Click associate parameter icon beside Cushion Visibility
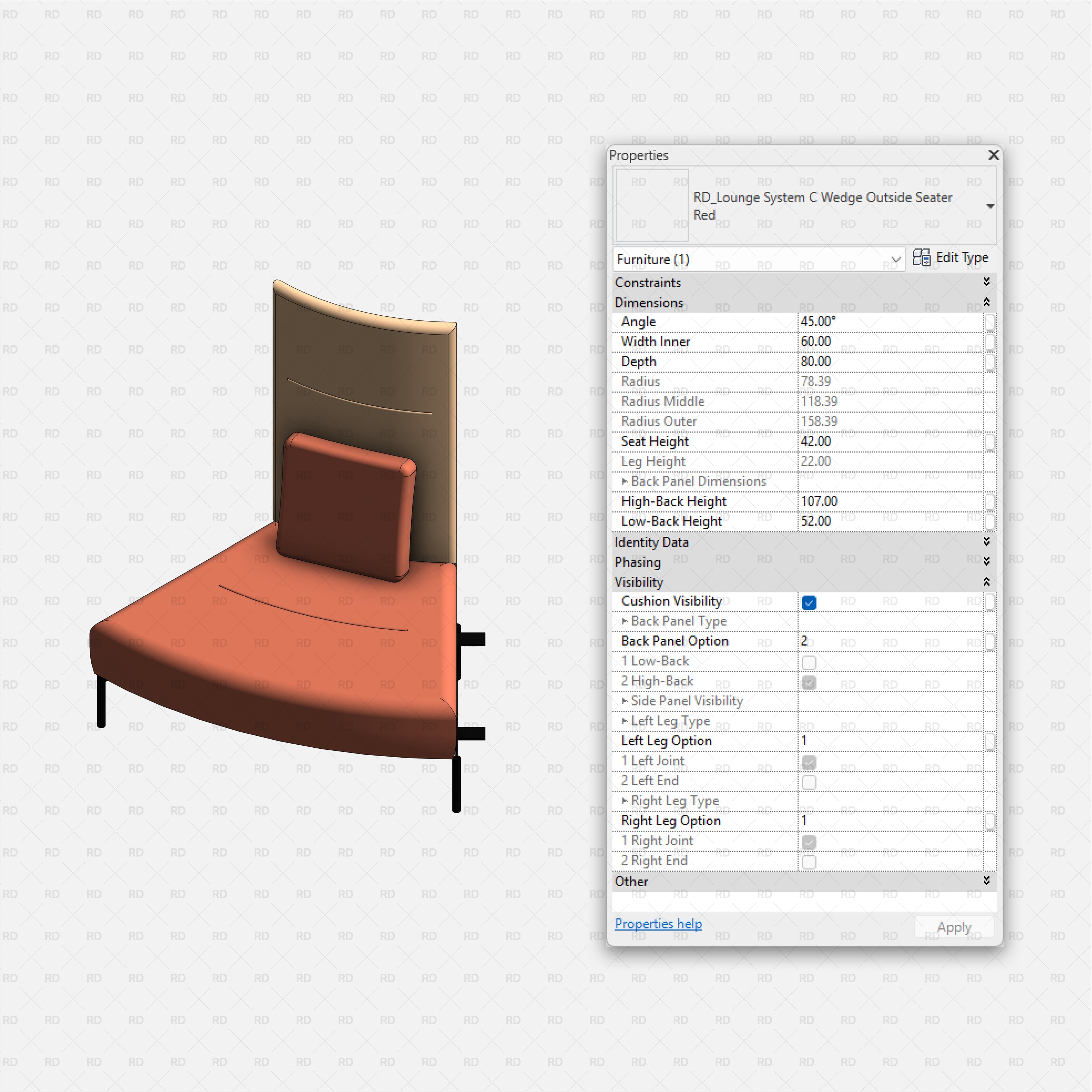 (990, 601)
